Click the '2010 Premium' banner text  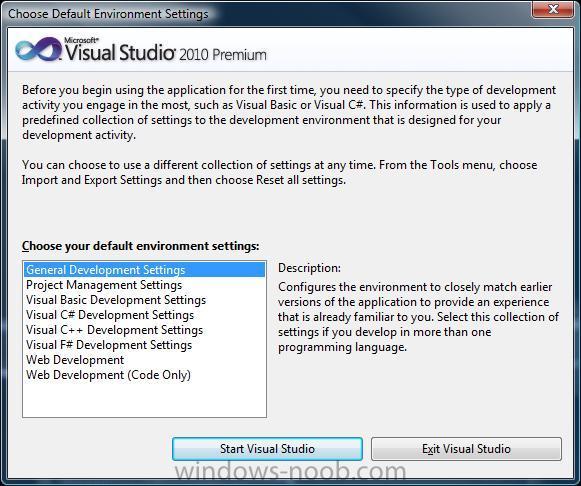(222, 55)
